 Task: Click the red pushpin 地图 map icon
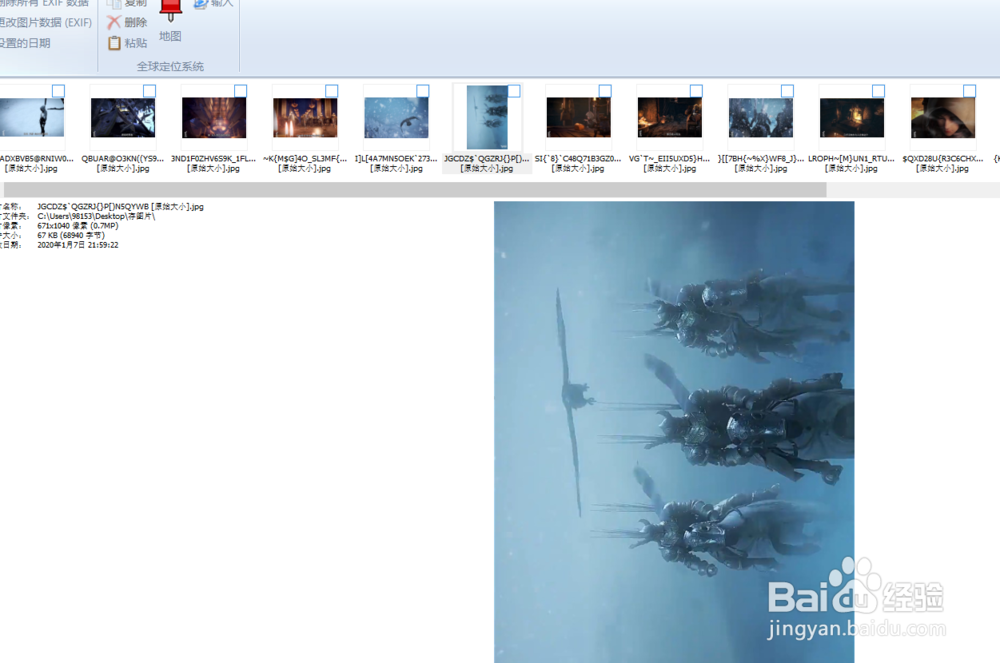[x=170, y=11]
